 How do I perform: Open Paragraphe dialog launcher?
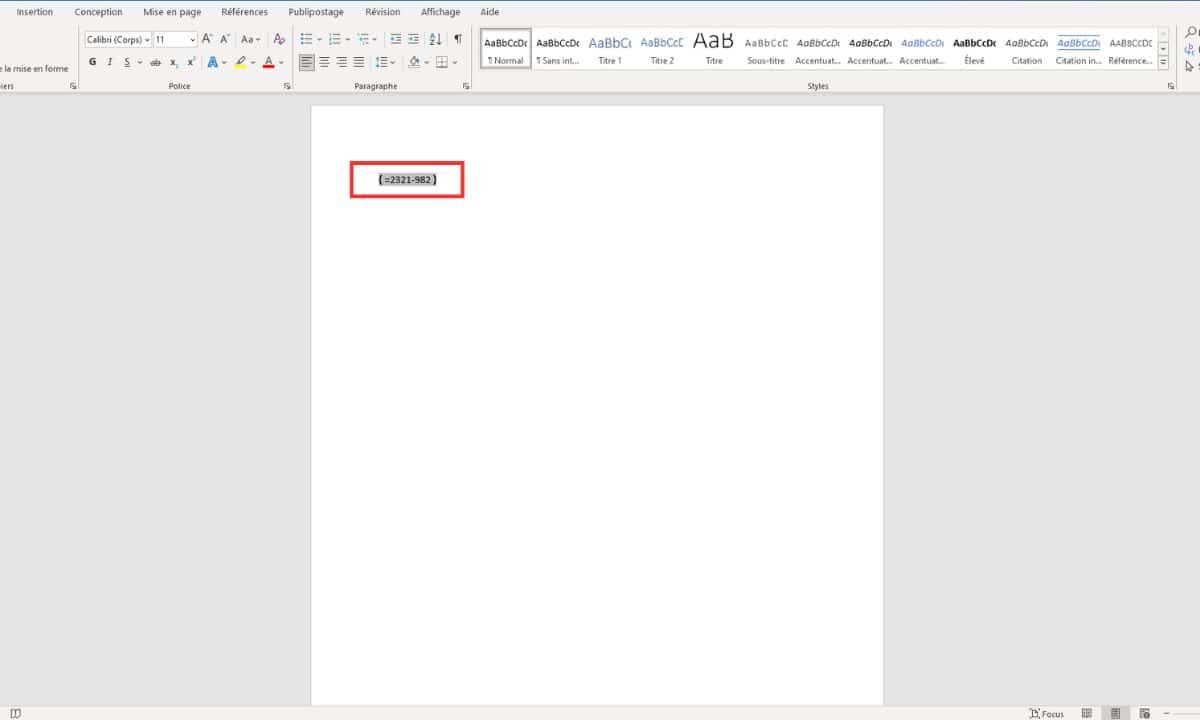coord(466,87)
